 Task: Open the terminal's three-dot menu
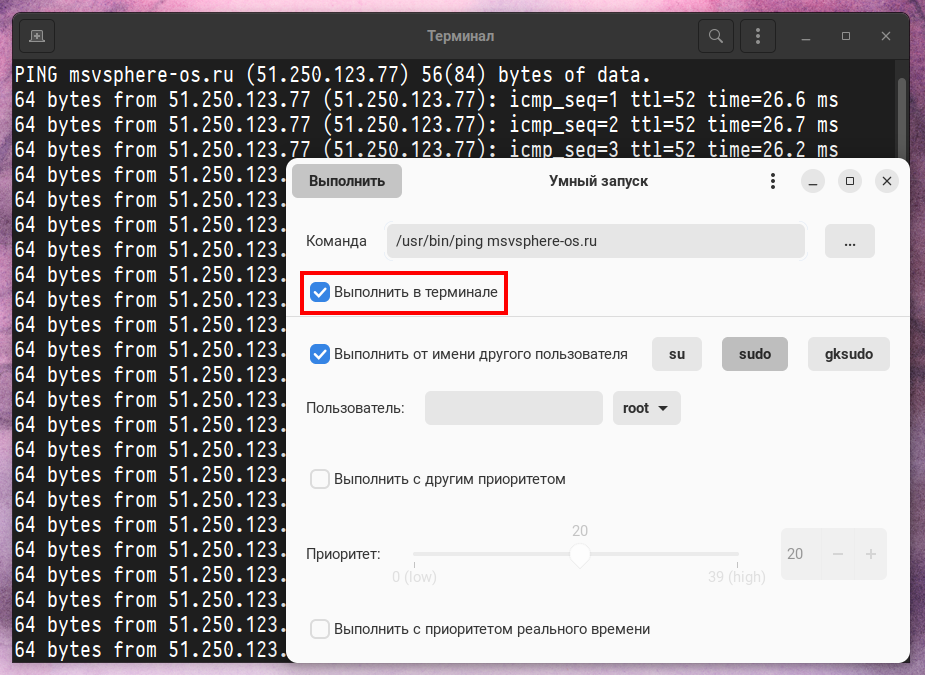coord(758,36)
